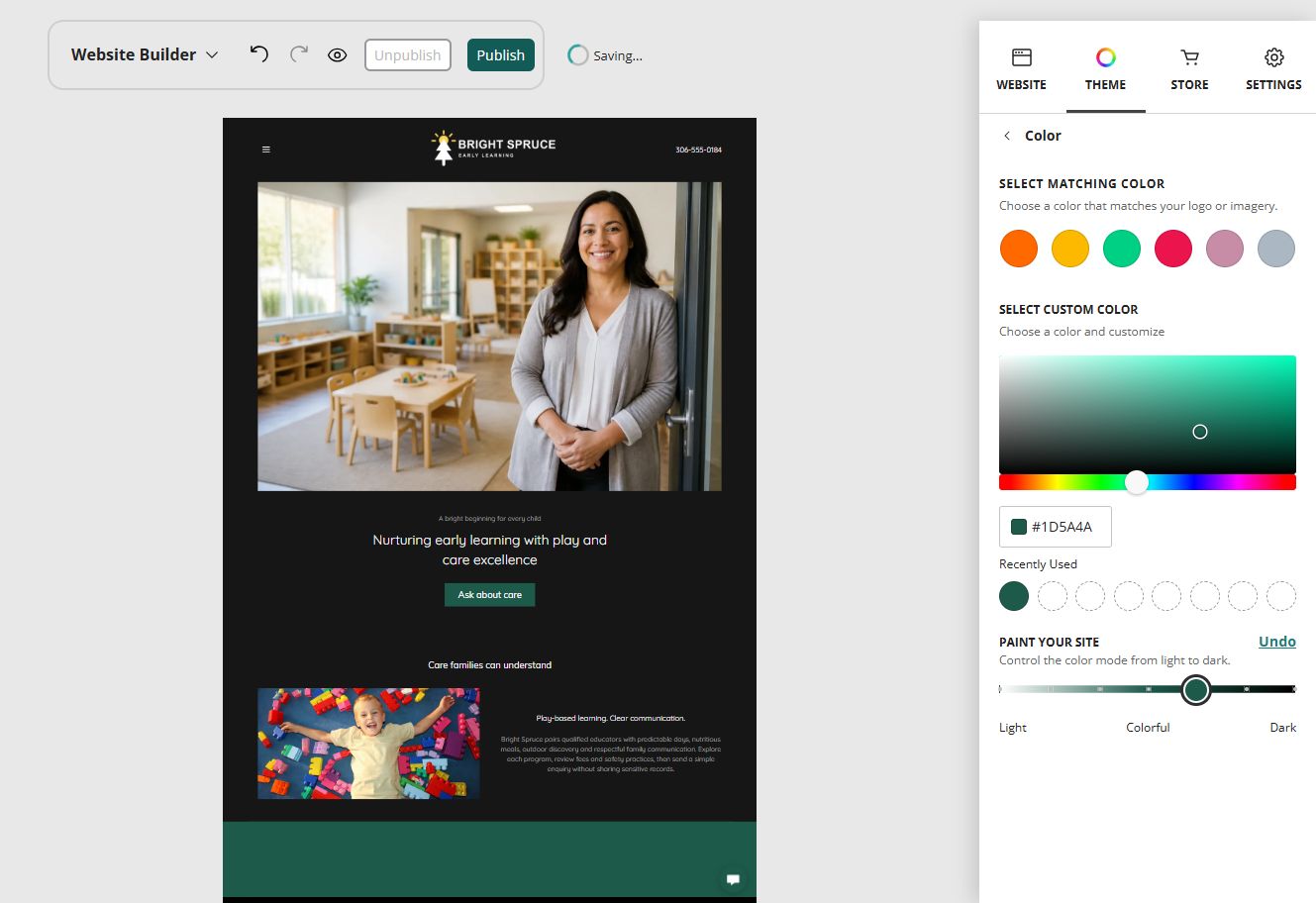Click the Unpublish button
The image size is (1316, 903).
click(x=408, y=55)
